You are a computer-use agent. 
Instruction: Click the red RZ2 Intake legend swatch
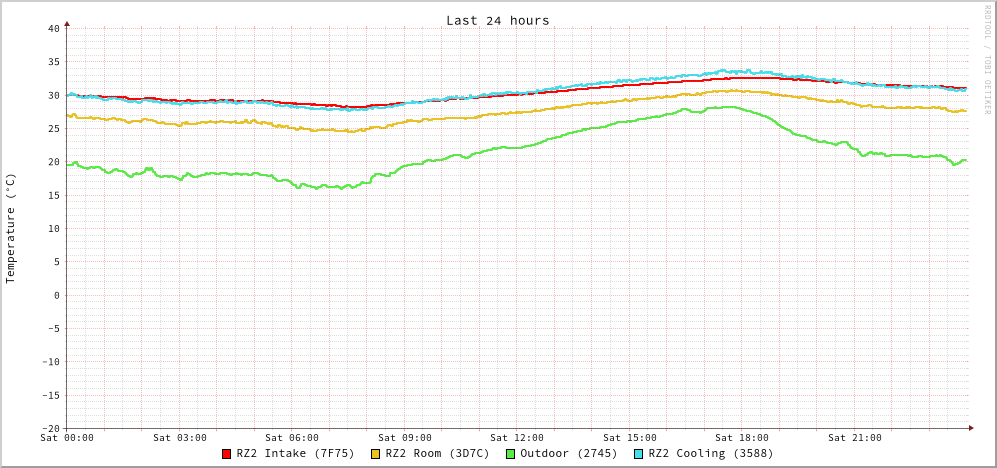(x=227, y=454)
